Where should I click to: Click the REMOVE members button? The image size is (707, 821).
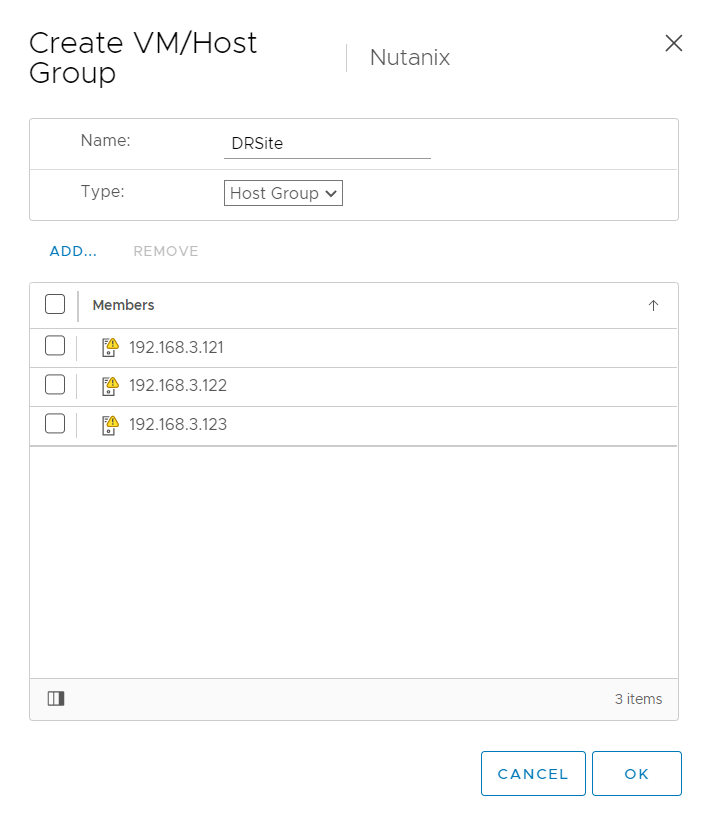point(166,251)
